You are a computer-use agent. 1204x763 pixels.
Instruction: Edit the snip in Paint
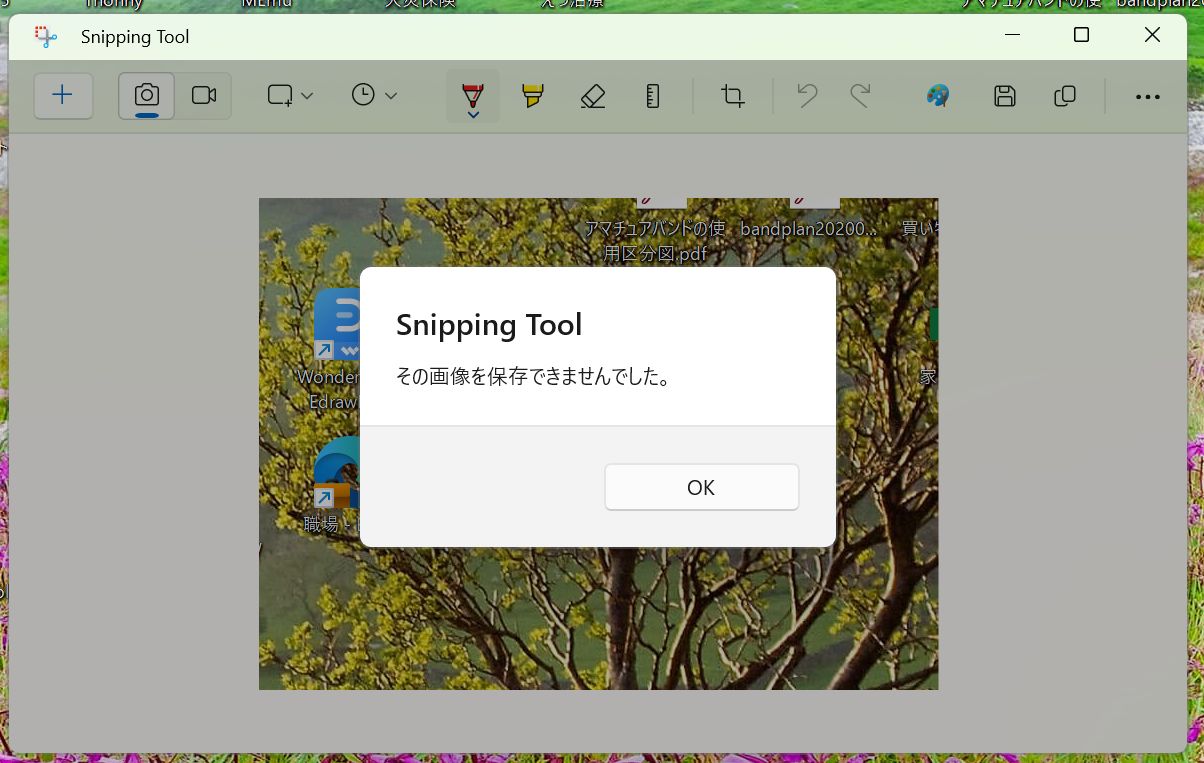[x=938, y=96]
